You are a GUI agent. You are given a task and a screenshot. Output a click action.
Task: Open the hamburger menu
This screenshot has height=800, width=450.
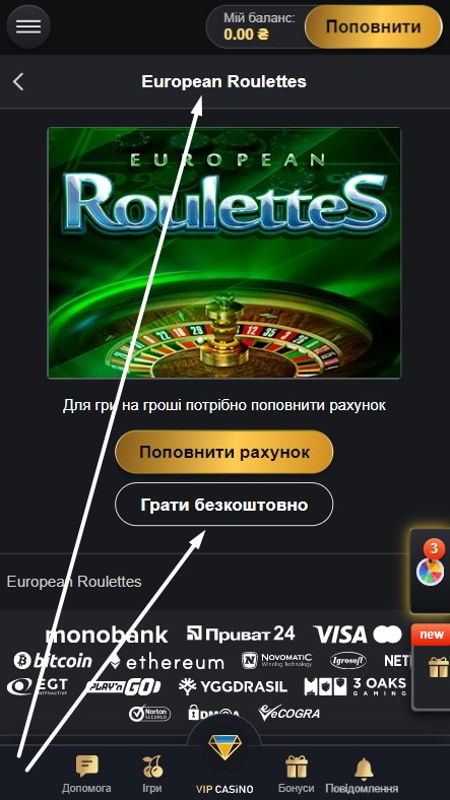click(x=28, y=27)
